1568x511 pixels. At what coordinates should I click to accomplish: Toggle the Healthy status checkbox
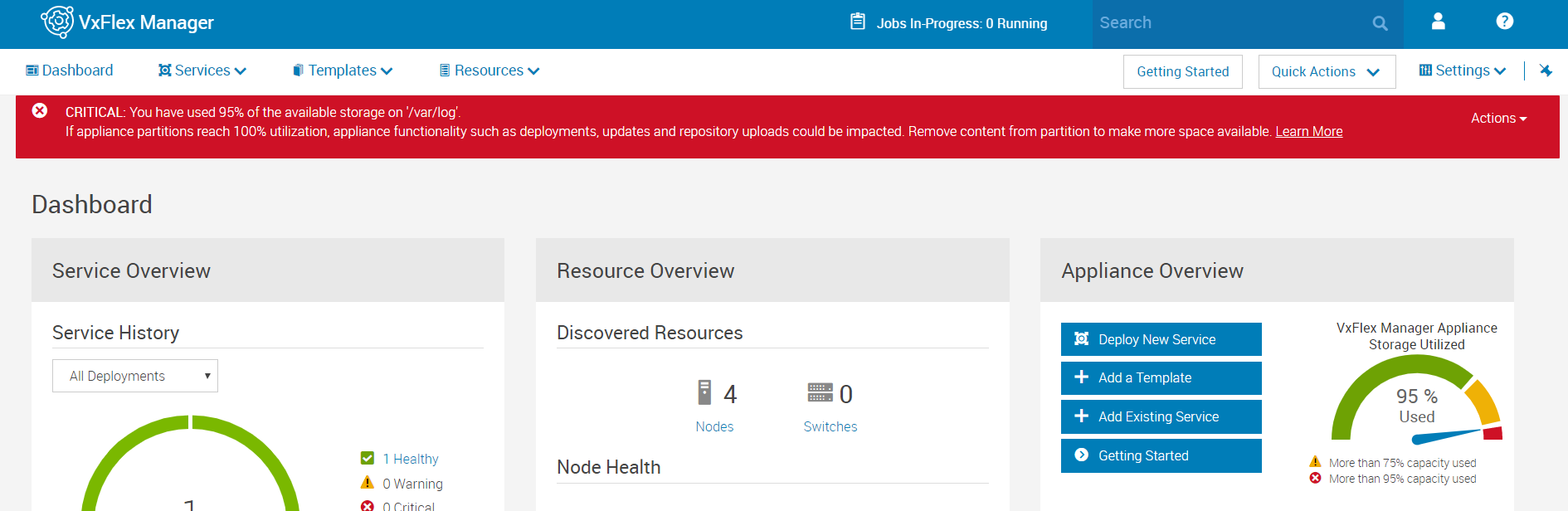click(x=368, y=458)
